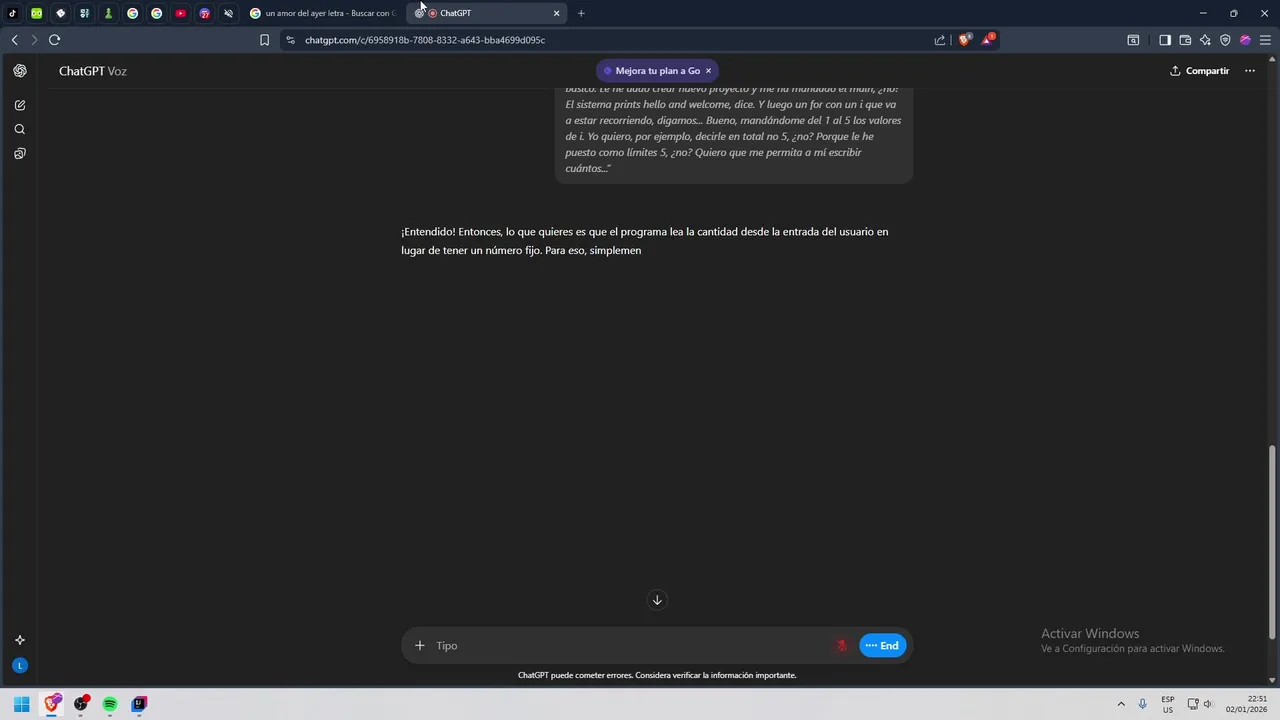Open the pinned Duolingo green tab
Screen dimensions: 1280x720
click(37, 13)
